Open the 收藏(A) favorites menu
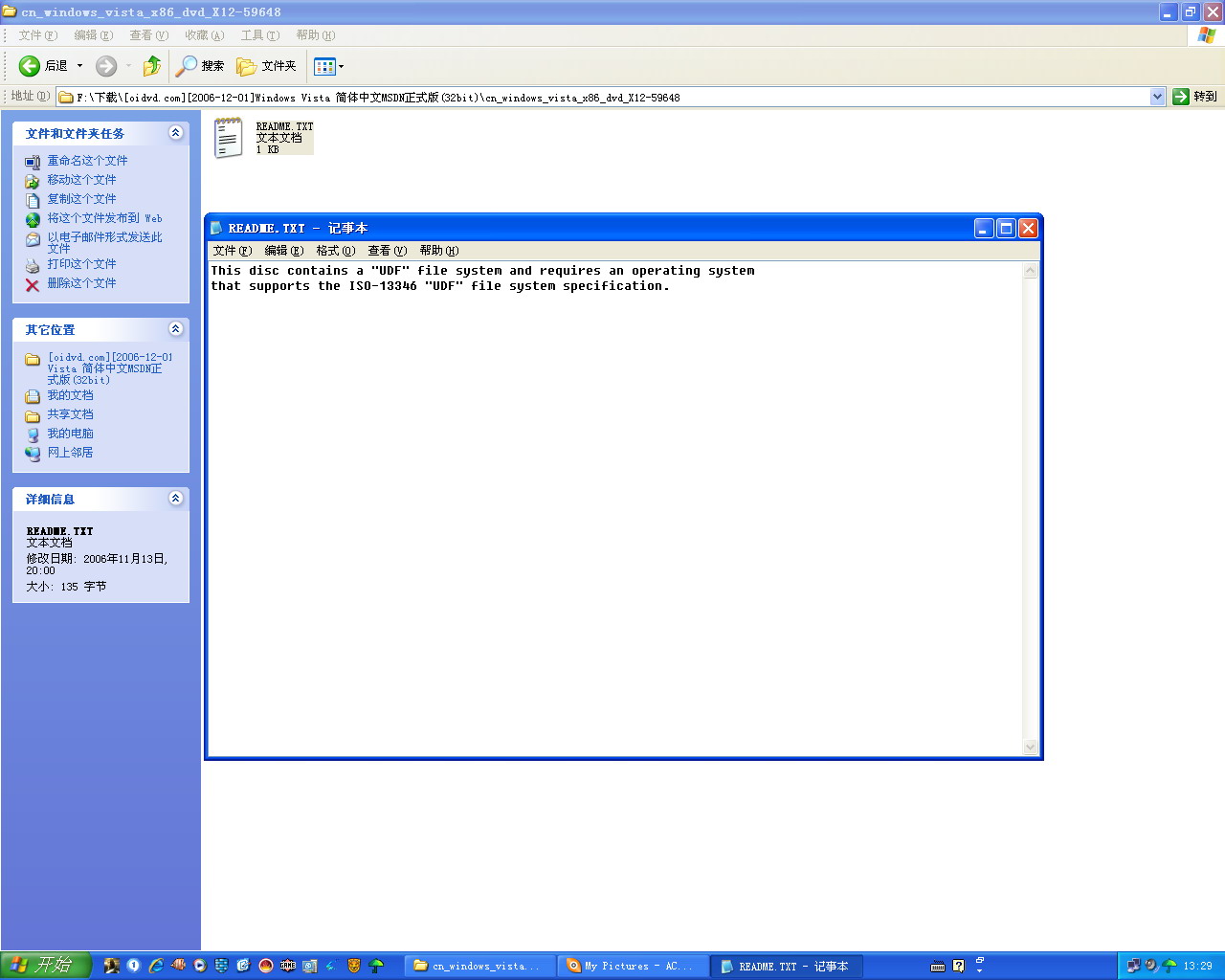The width and height of the screenshot is (1225, 980). pos(204,35)
